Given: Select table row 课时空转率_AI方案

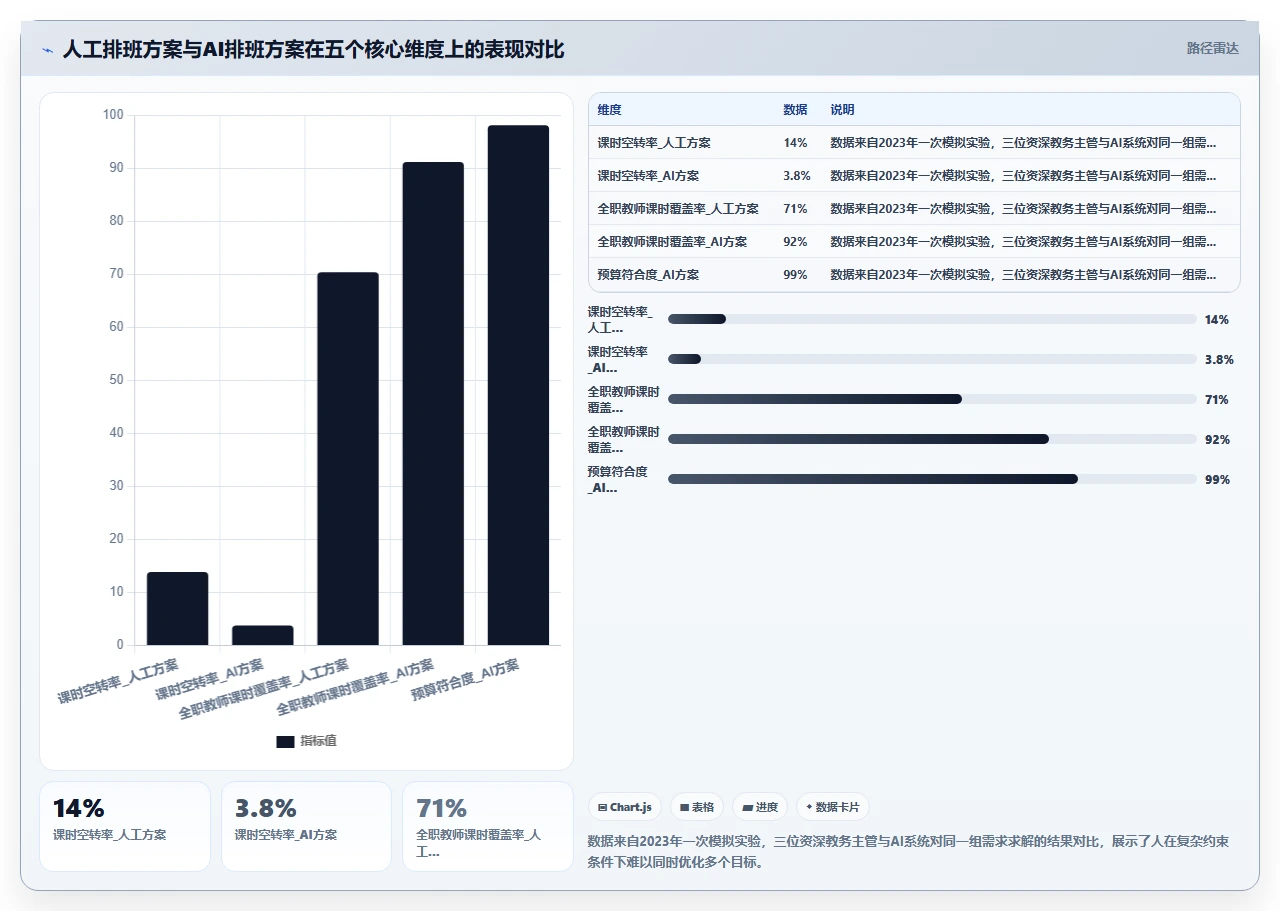Looking at the screenshot, I should point(914,176).
